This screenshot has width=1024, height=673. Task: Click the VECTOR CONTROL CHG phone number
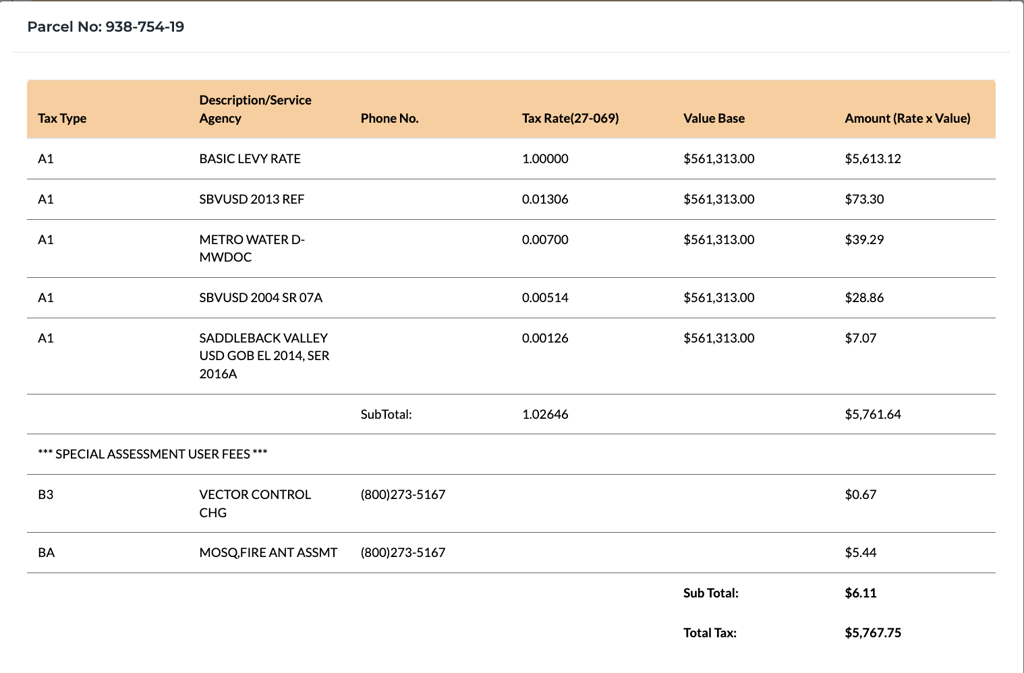click(403, 495)
